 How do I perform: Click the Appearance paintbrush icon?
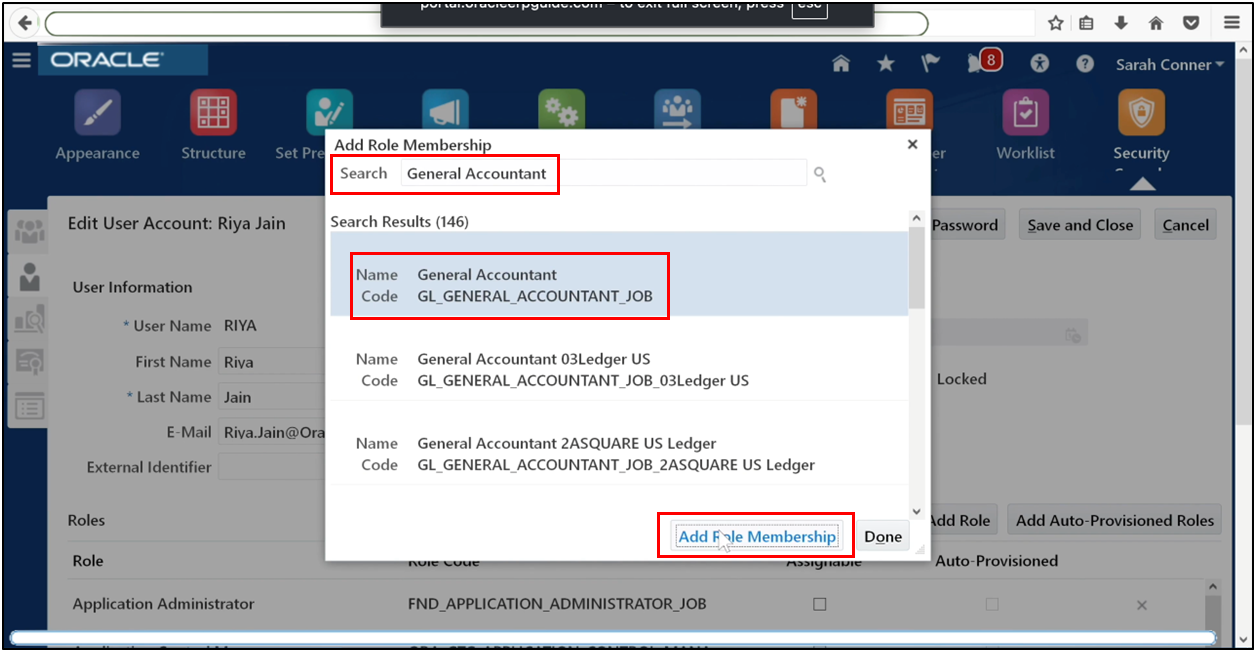pos(97,110)
